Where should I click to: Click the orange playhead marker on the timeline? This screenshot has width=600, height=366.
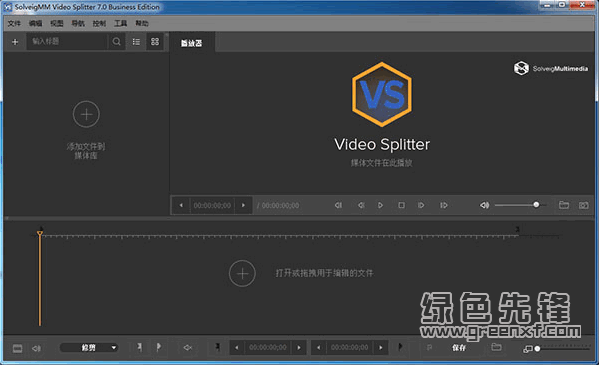click(x=40, y=233)
